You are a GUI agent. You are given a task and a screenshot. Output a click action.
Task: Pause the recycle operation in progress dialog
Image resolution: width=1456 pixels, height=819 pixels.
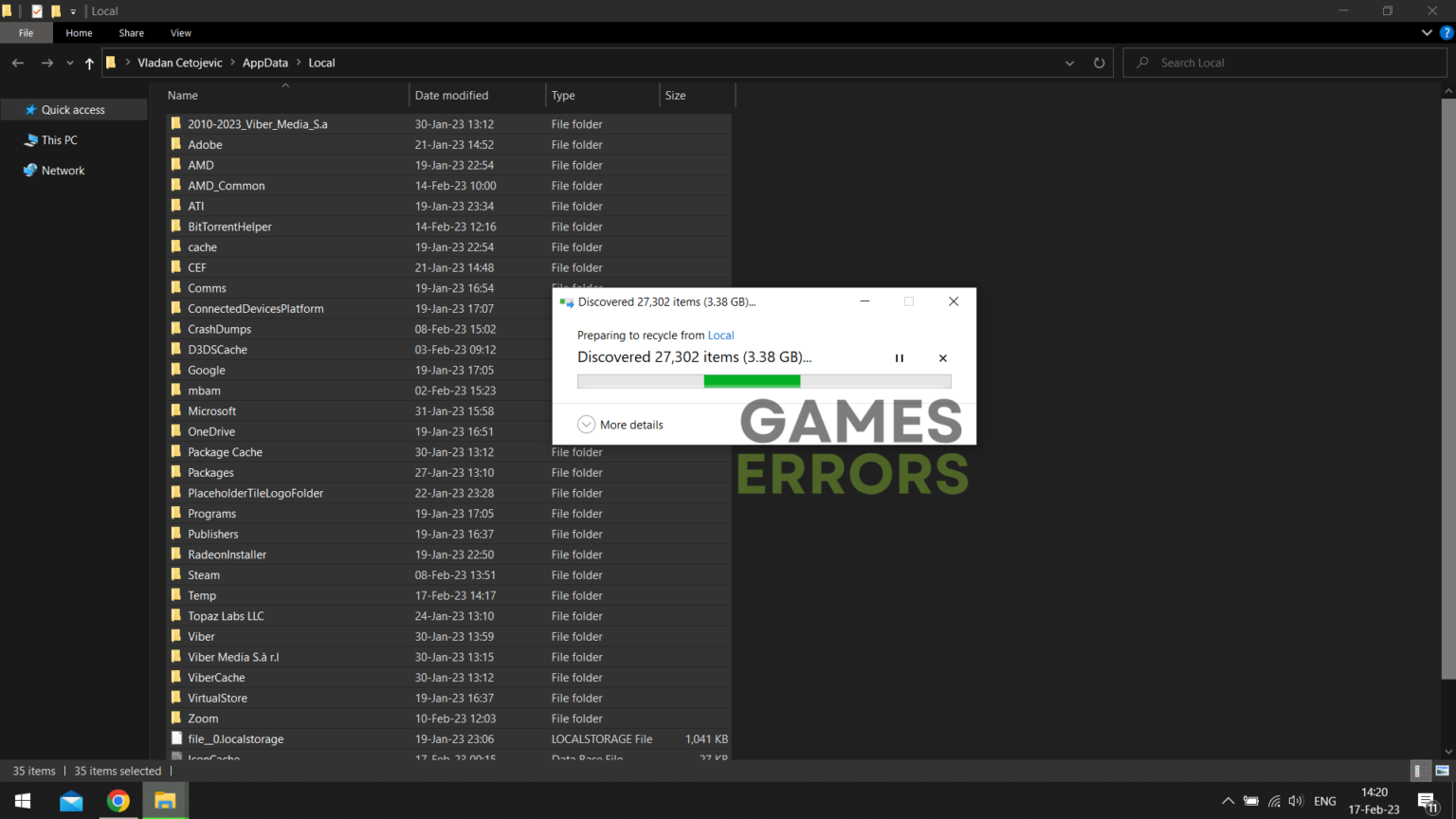tap(899, 358)
